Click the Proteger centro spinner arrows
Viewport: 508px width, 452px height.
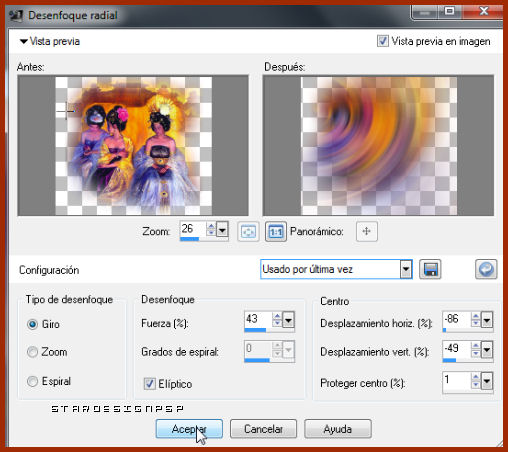click(476, 380)
